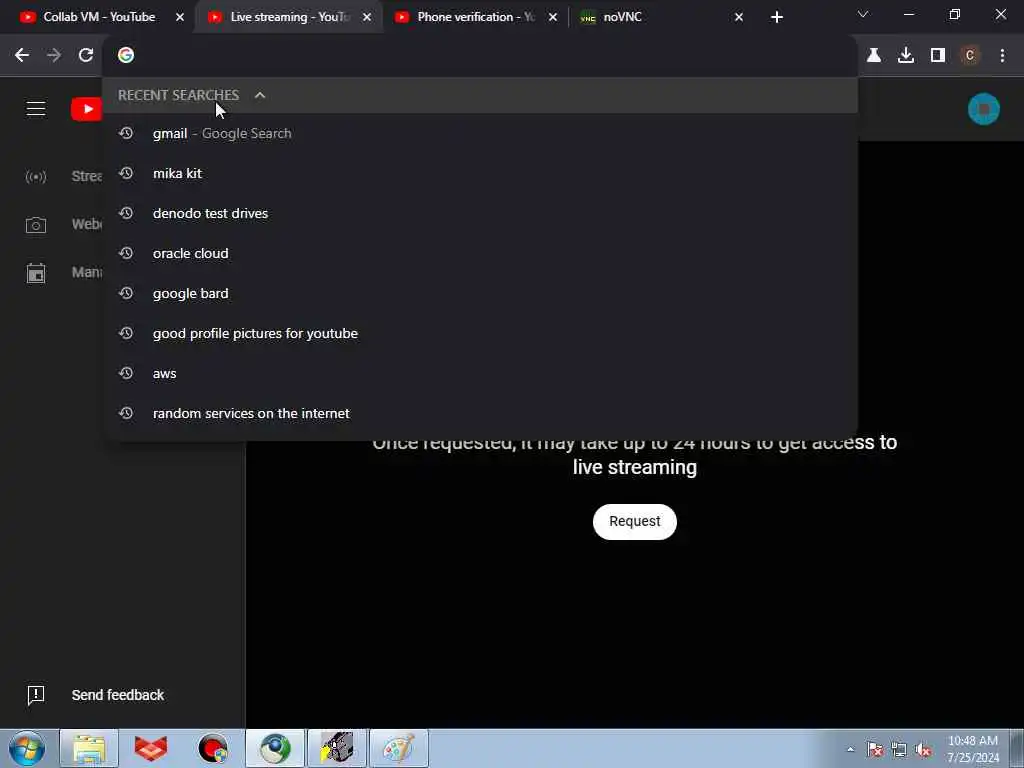The image size is (1024, 768).
Task: Select the Webcam camera sidebar icon
Action: pyautogui.click(x=36, y=225)
